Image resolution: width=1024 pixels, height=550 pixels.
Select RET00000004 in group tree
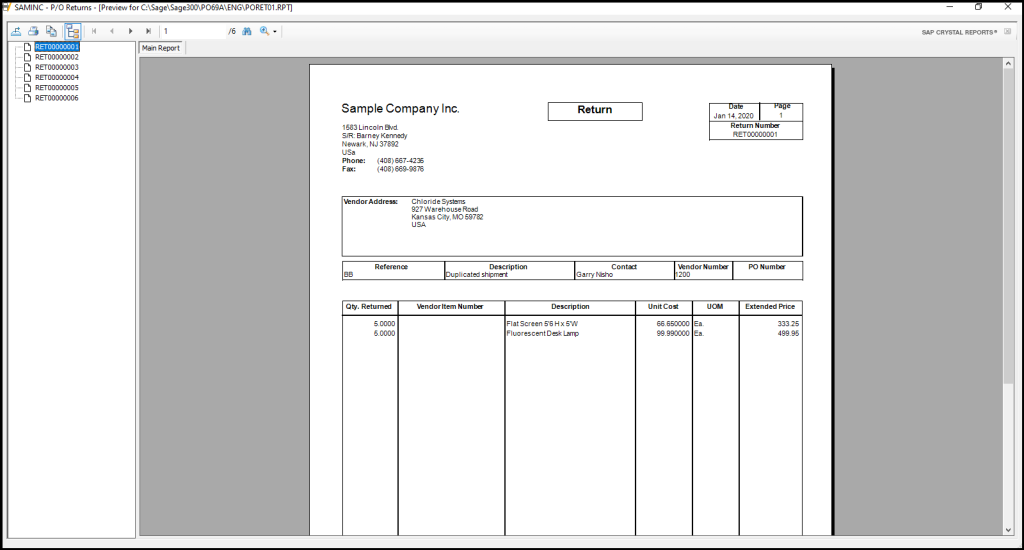[x=57, y=77]
